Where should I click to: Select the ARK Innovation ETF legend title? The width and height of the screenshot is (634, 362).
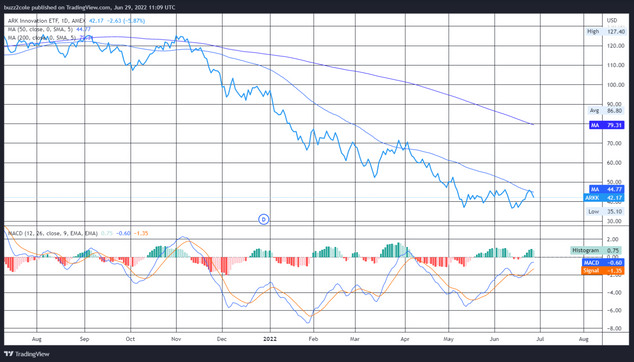tap(47, 21)
